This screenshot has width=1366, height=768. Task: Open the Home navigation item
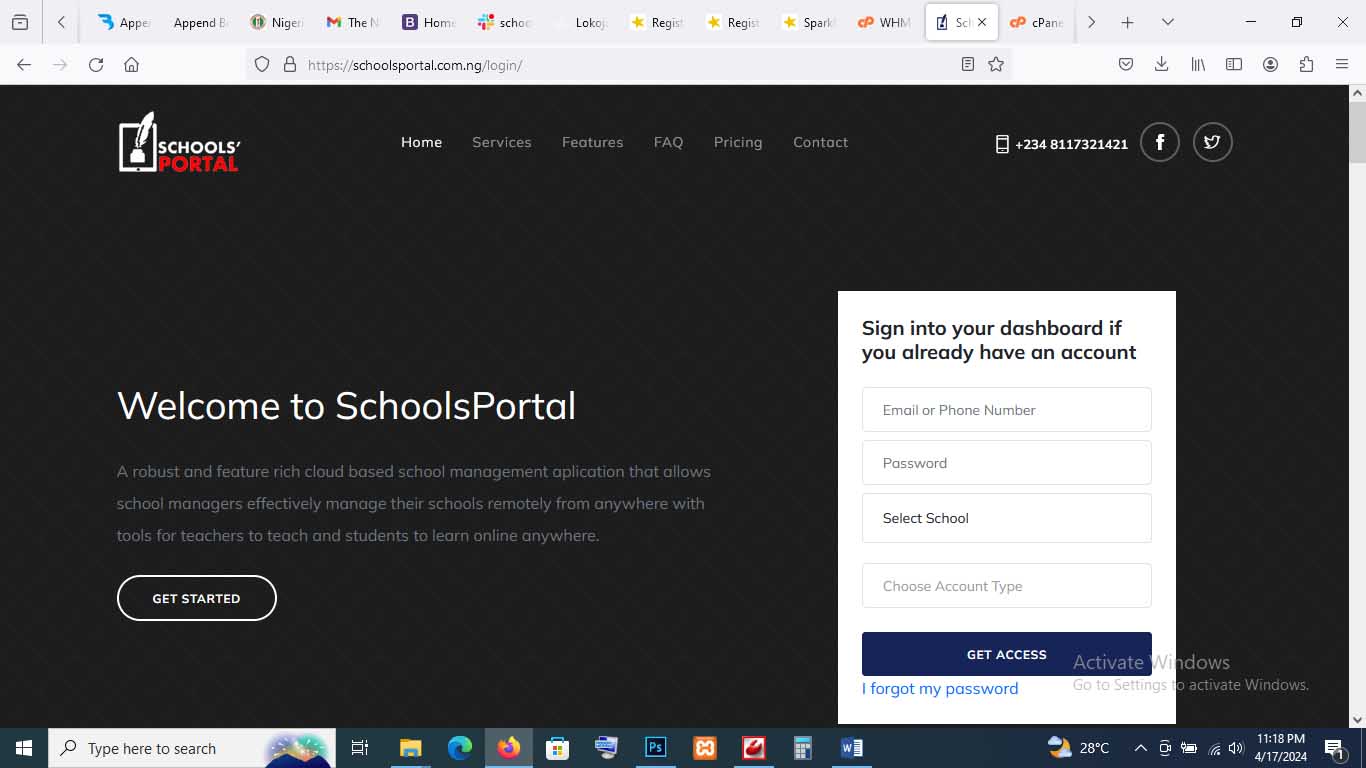click(x=421, y=142)
